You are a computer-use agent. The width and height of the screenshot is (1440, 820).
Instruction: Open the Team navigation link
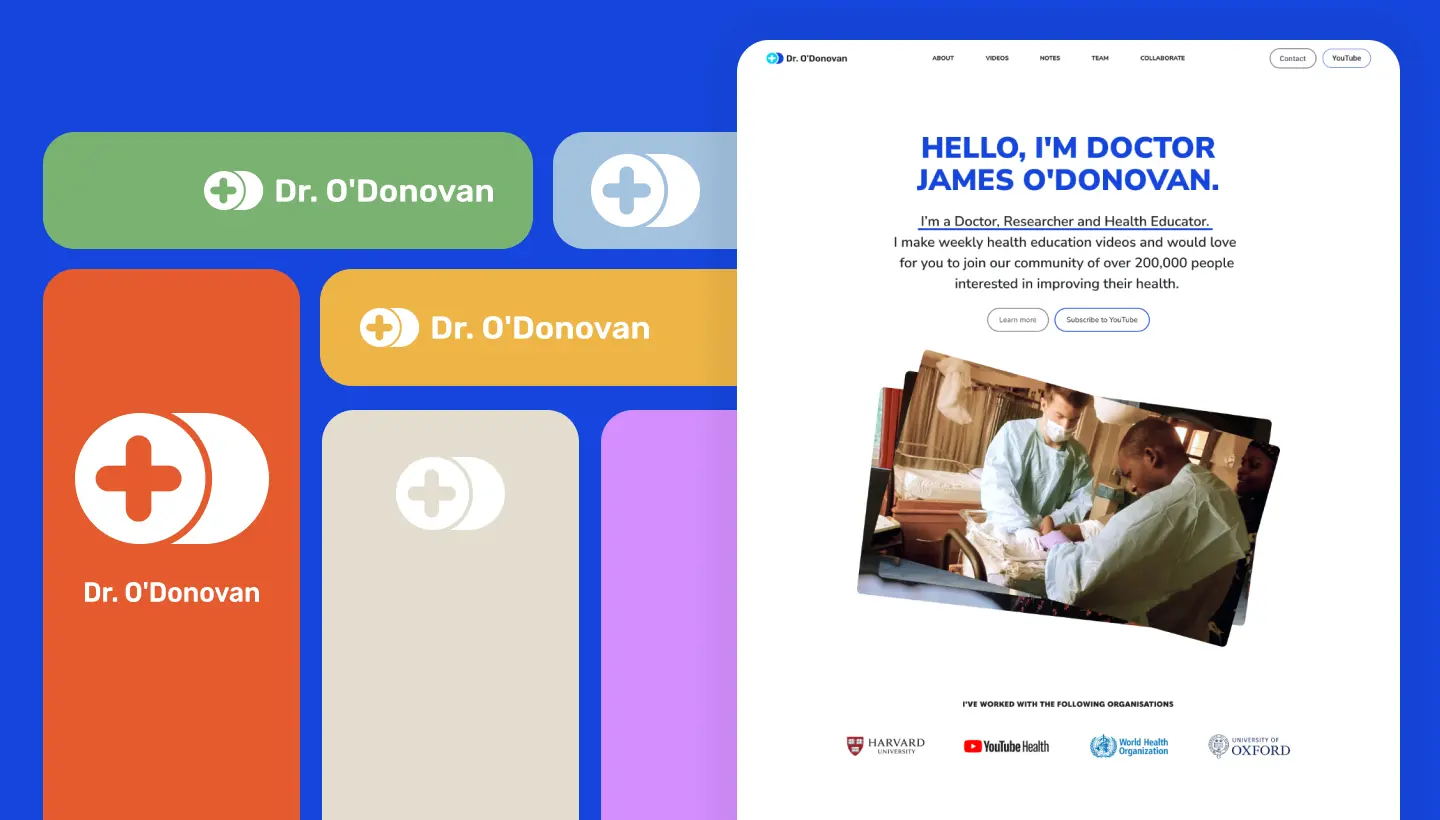(1100, 58)
